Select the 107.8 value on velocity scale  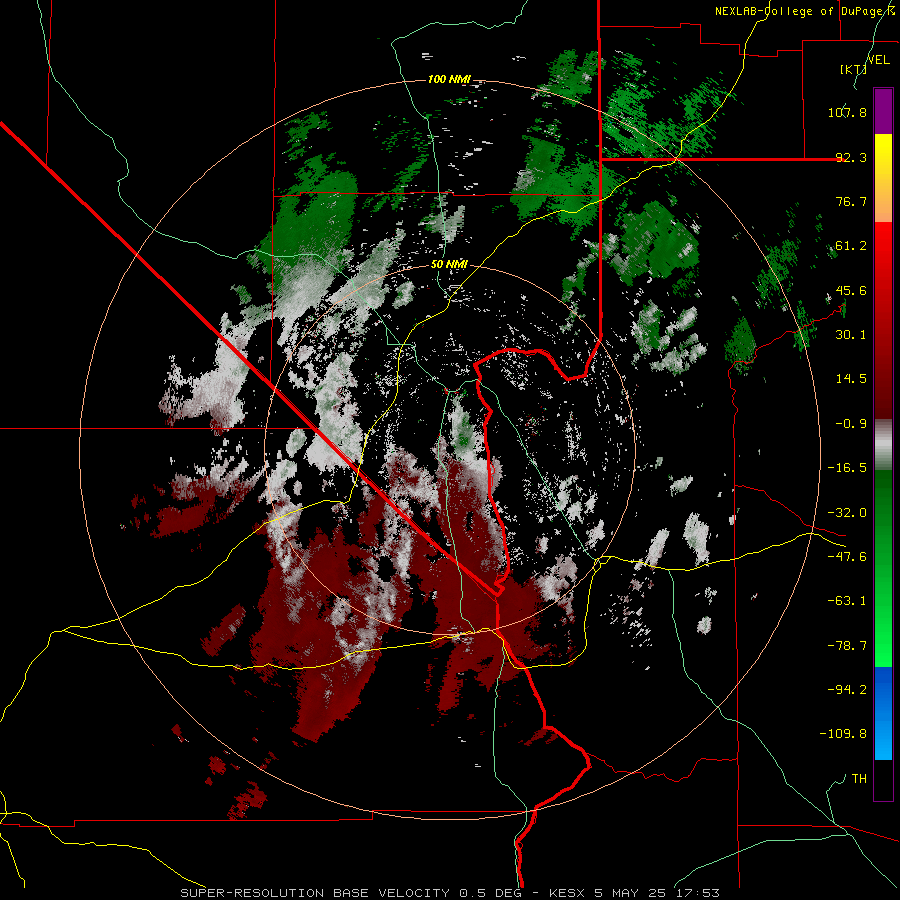click(x=847, y=112)
